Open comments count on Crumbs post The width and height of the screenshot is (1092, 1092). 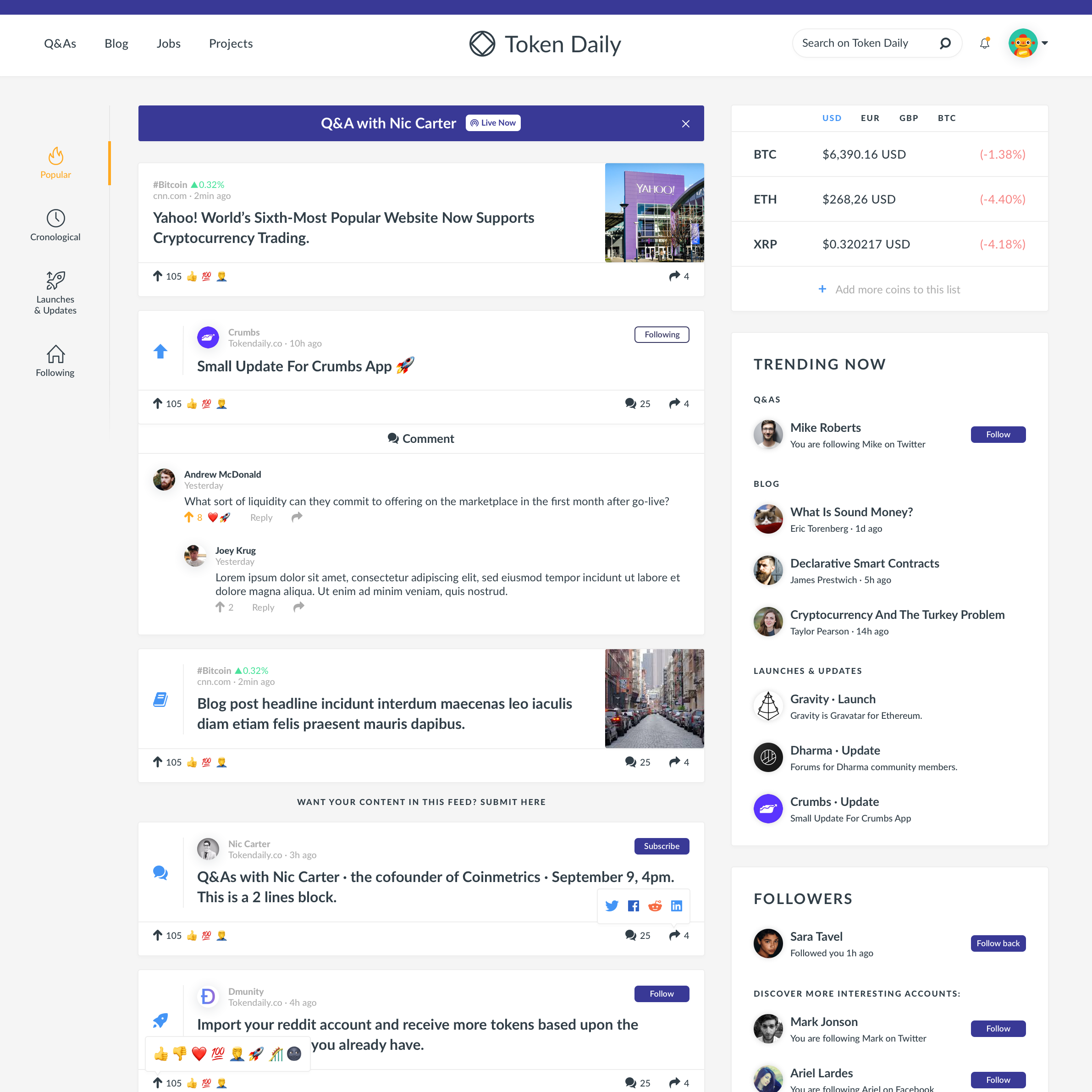click(x=638, y=403)
